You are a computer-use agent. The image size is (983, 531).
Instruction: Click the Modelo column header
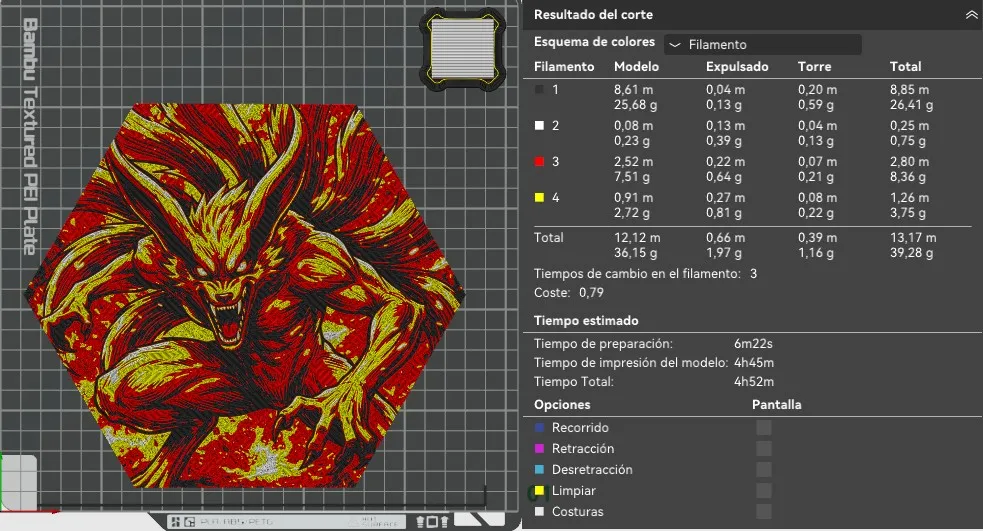[636, 66]
